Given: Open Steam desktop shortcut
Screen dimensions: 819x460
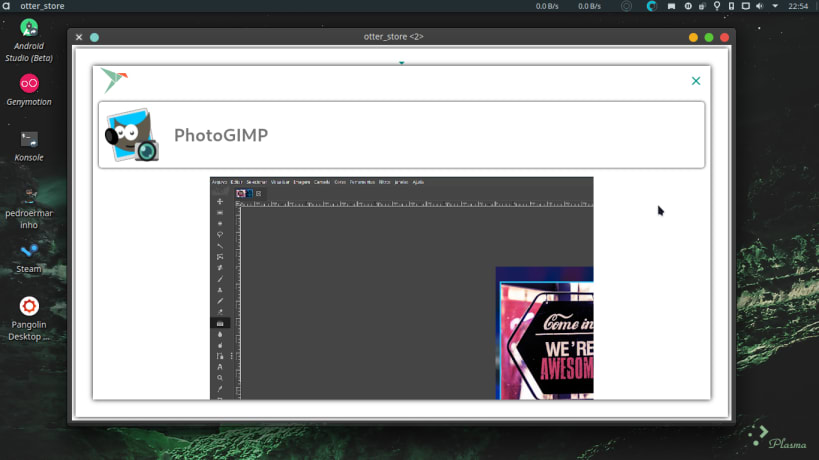Looking at the screenshot, I should (29, 258).
